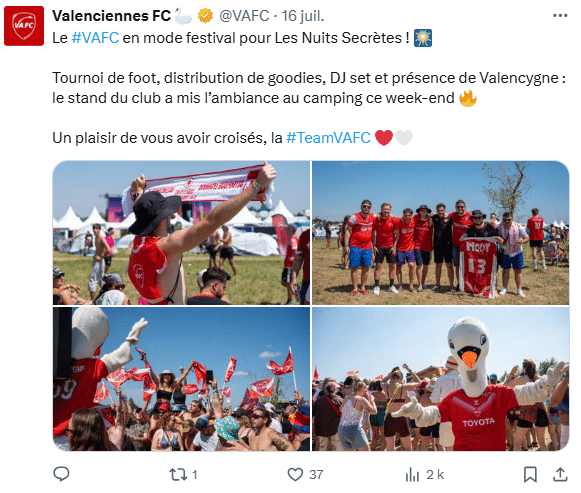
Task: Open photo of crowd waving red flags
Action: tap(181, 379)
